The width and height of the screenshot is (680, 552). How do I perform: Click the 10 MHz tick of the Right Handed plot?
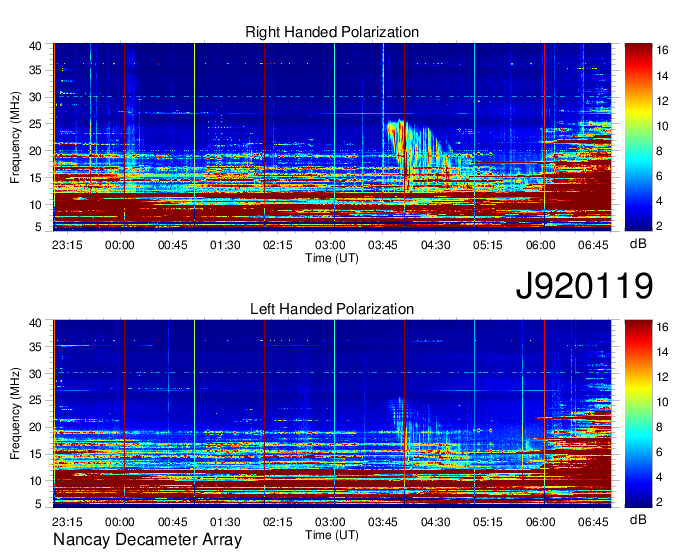click(x=35, y=205)
